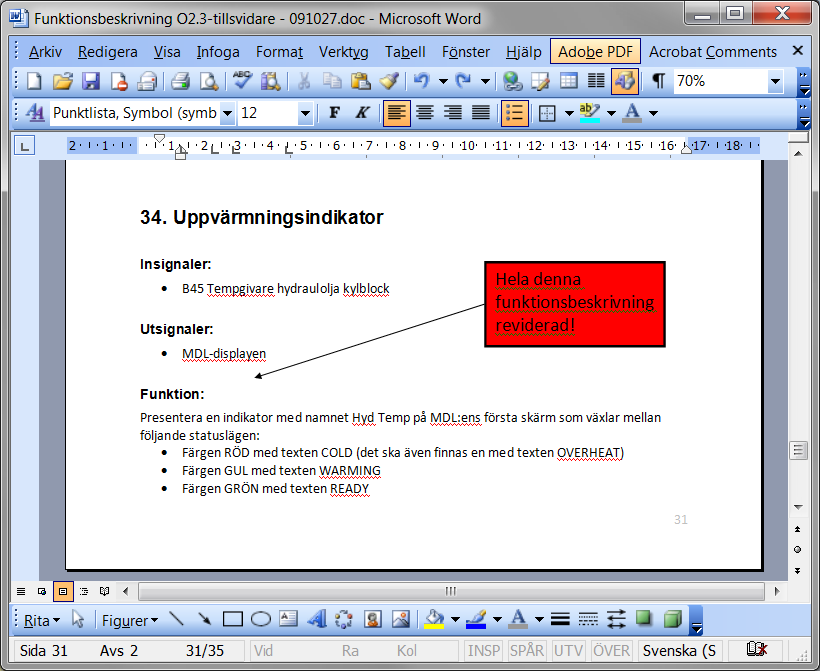Click the Svenska language indicator

coord(679,651)
